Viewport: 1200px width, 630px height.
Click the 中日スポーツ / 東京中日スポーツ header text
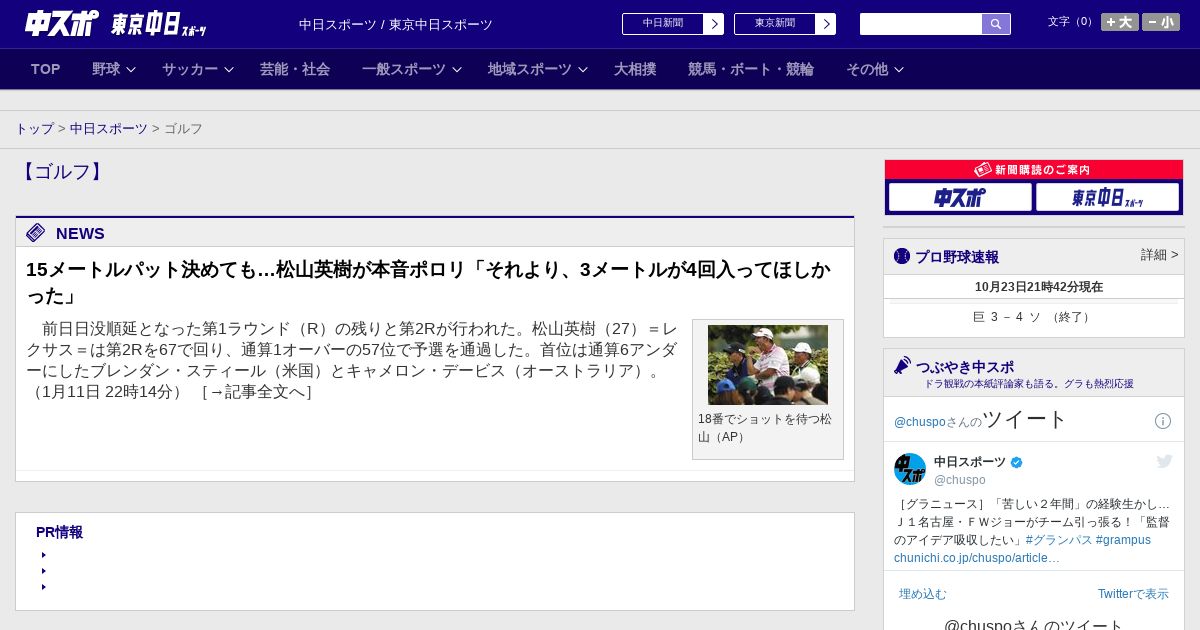[x=396, y=25]
